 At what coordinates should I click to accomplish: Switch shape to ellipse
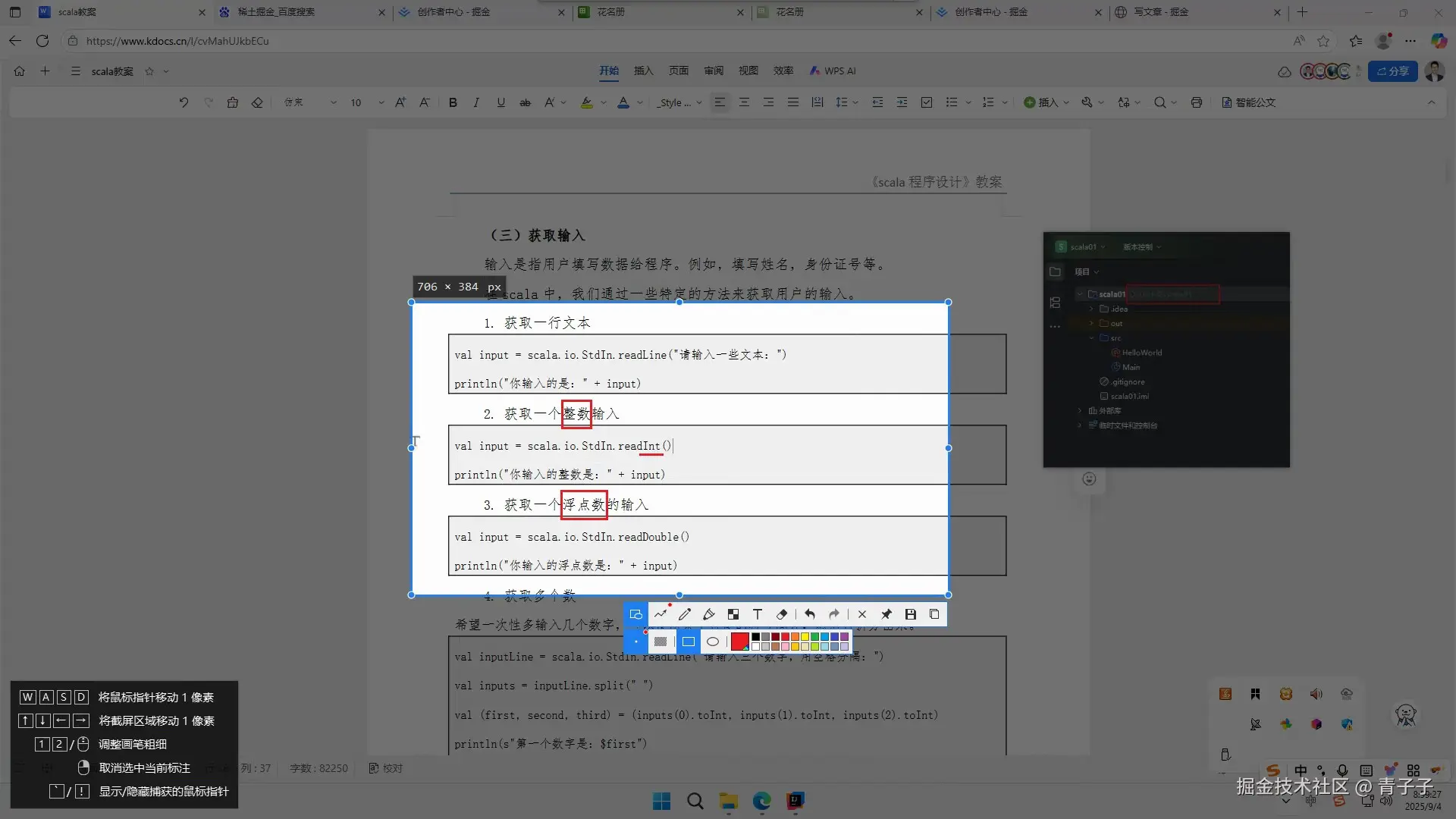[713, 642]
